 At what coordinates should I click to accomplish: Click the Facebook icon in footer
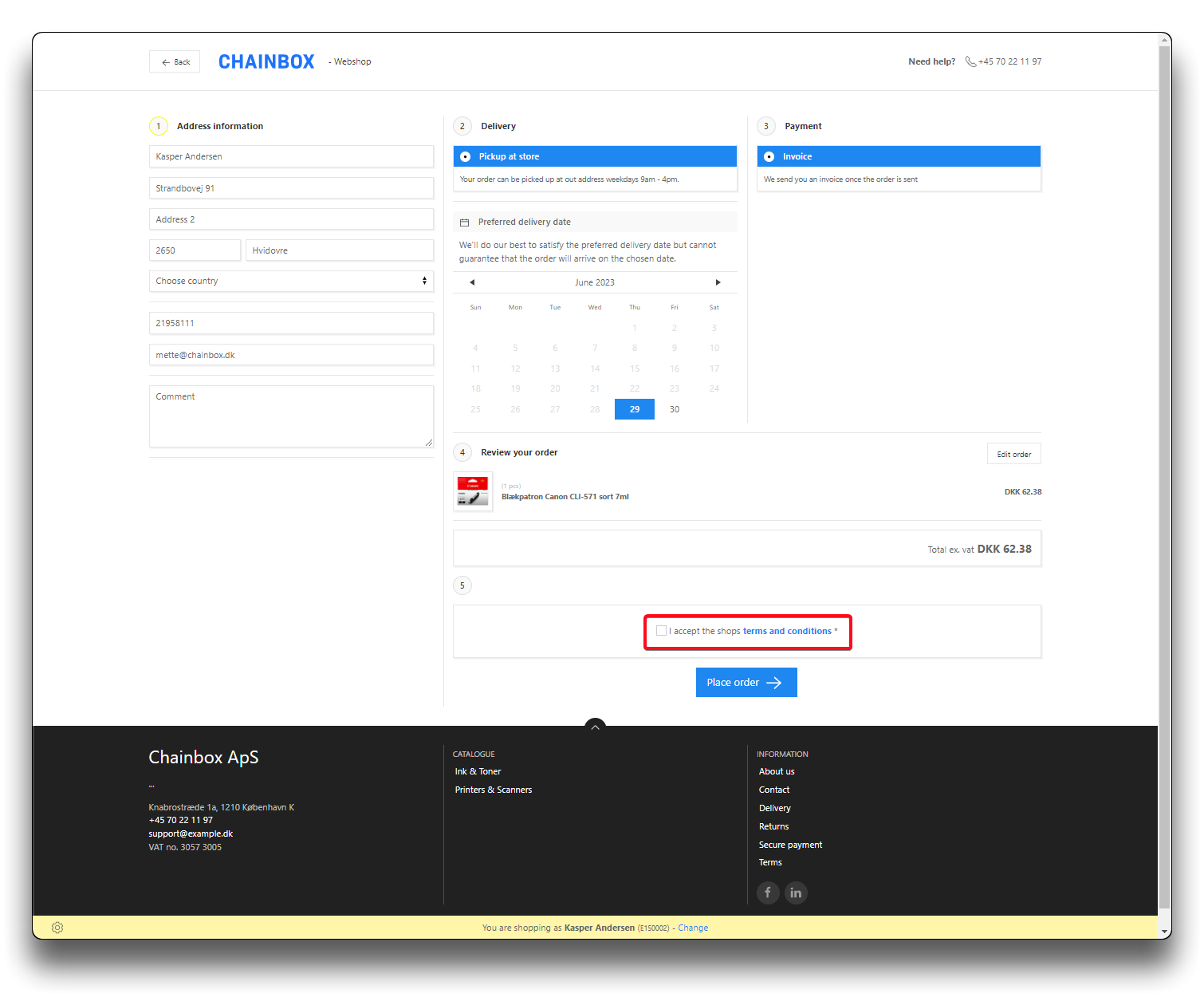pos(767,893)
